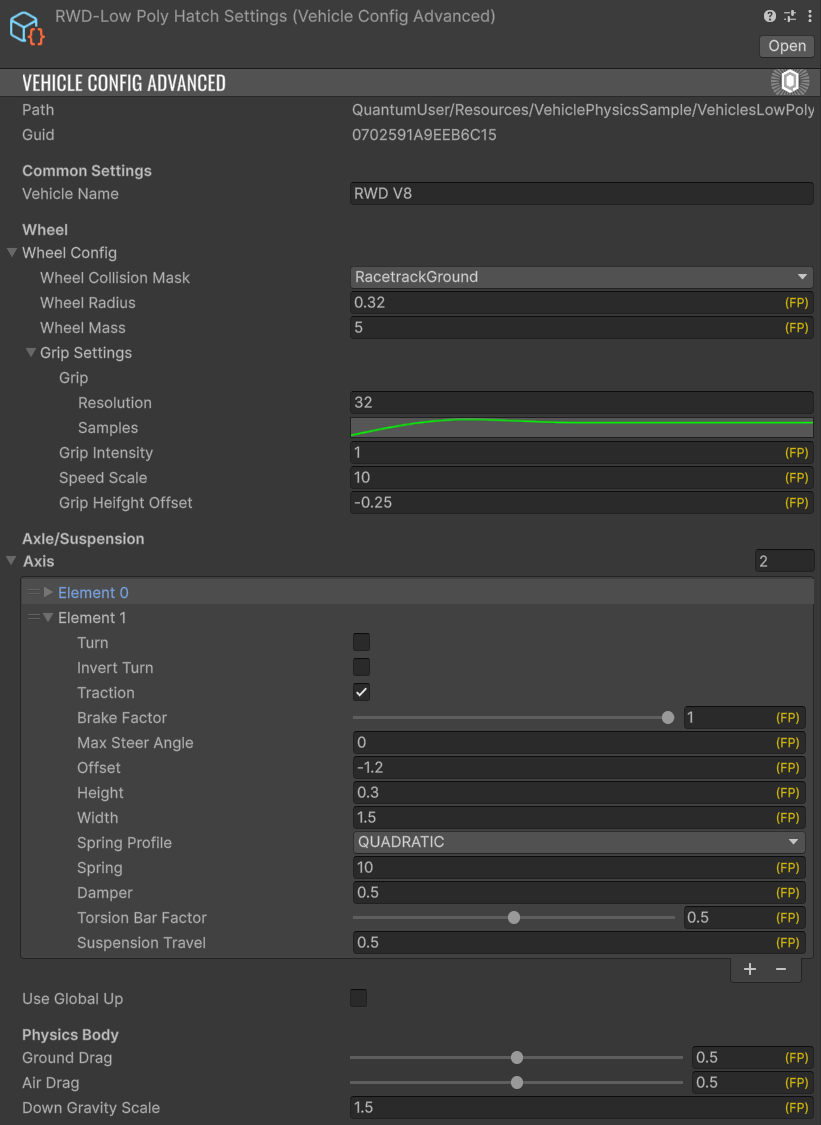The height and width of the screenshot is (1125, 821).
Task: Click the Vehicle Name text field
Action: (x=582, y=194)
